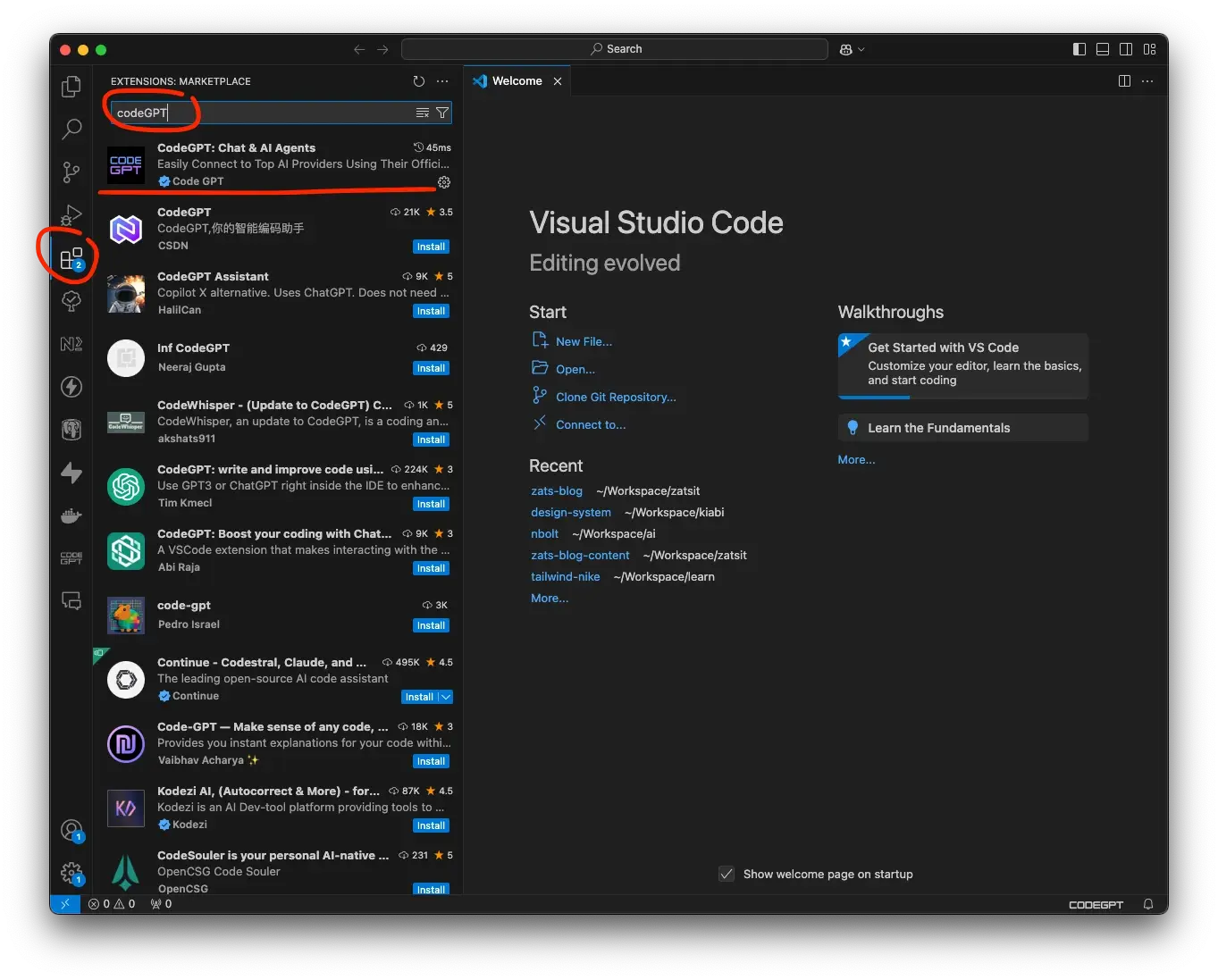The width and height of the screenshot is (1218, 980).
Task: Install Kodezi AI extension
Action: (431, 825)
